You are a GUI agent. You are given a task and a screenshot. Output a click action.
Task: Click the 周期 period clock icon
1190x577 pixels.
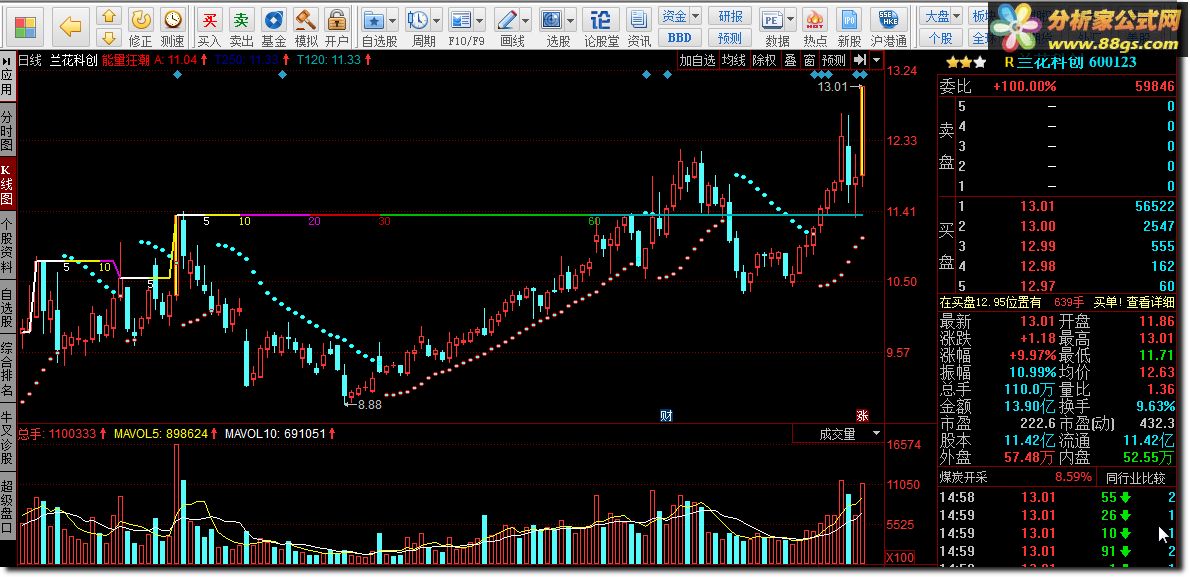pyautogui.click(x=417, y=20)
